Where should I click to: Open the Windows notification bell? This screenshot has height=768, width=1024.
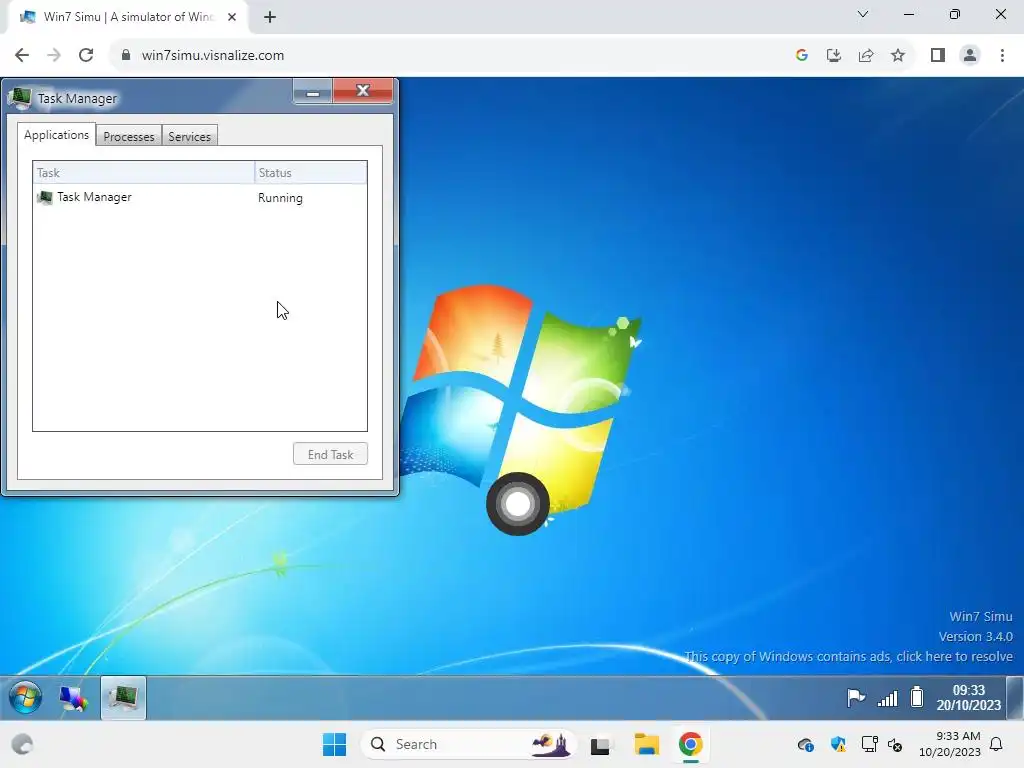(997, 744)
